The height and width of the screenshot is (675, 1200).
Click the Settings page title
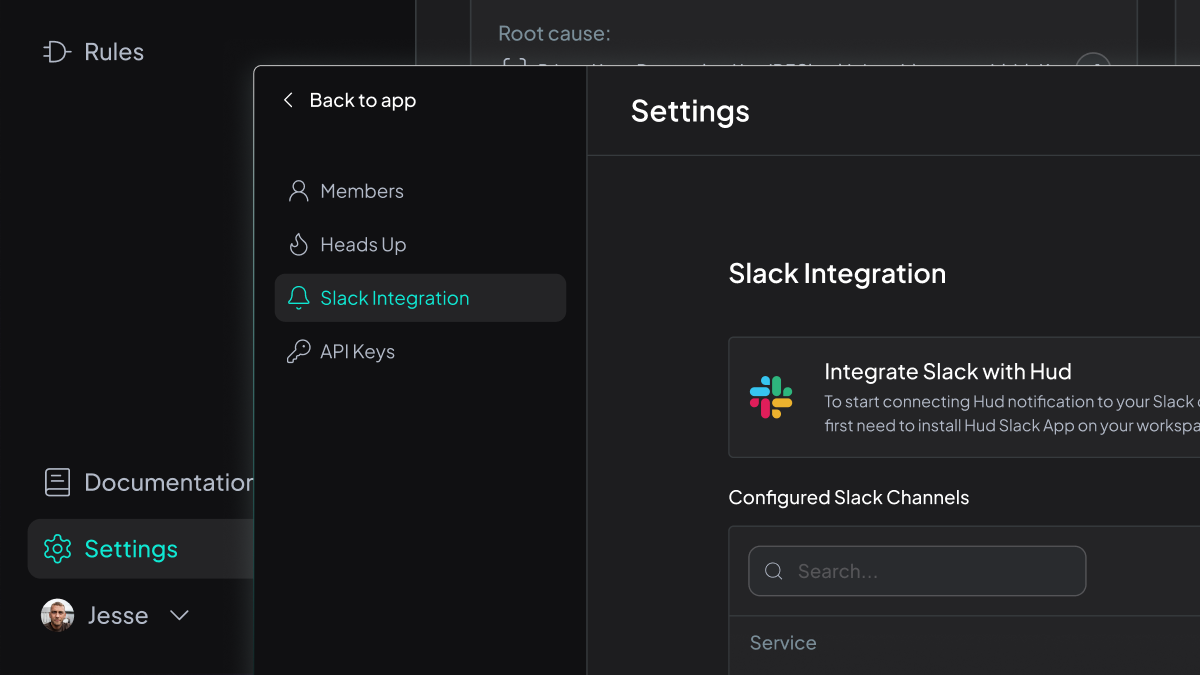point(690,111)
